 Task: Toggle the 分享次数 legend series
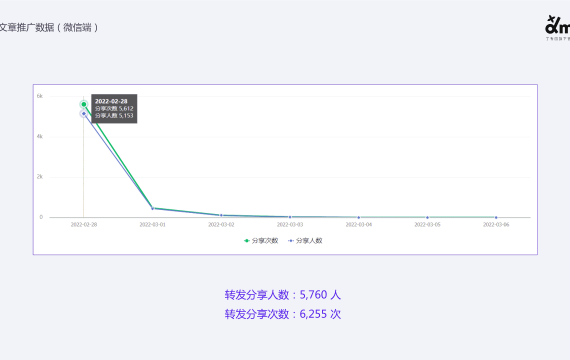point(261,241)
